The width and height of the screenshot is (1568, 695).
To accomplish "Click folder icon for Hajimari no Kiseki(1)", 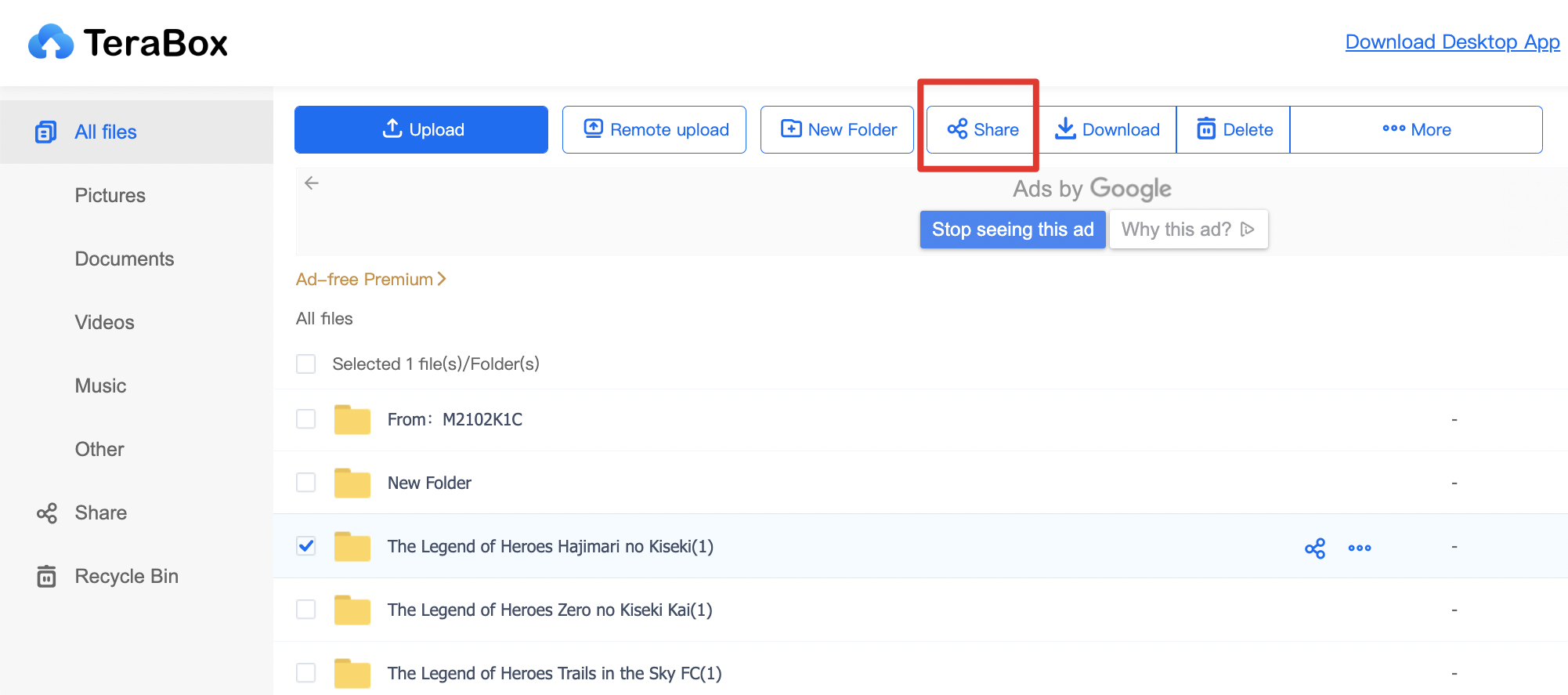I will tap(352, 546).
